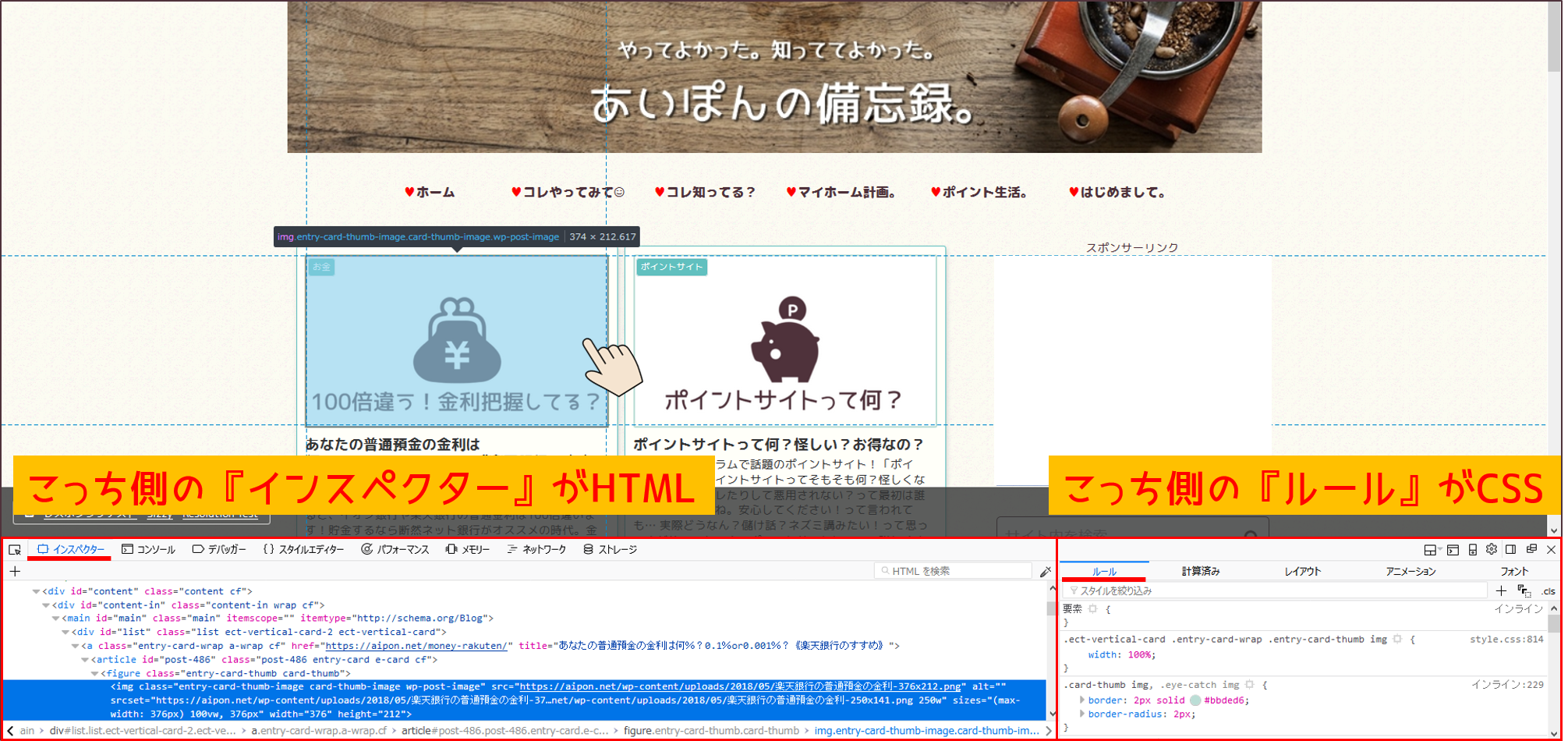Go to ♥コレ知ってる？ navigation item
The width and height of the screenshot is (1568, 741).
[705, 192]
